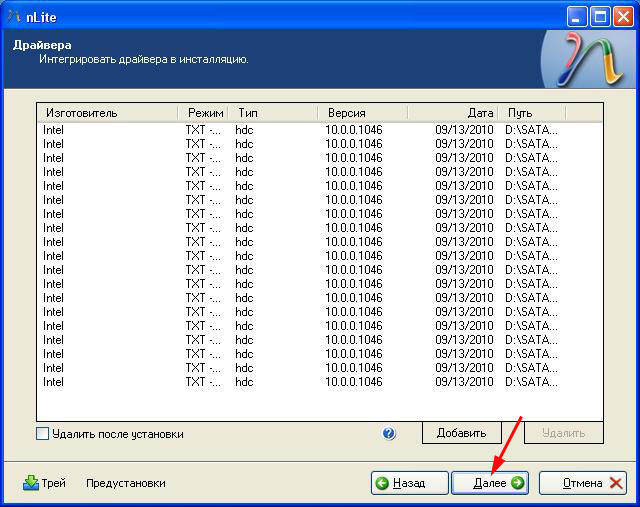Select the first Intel driver row
The image size is (640, 507).
coord(300,130)
